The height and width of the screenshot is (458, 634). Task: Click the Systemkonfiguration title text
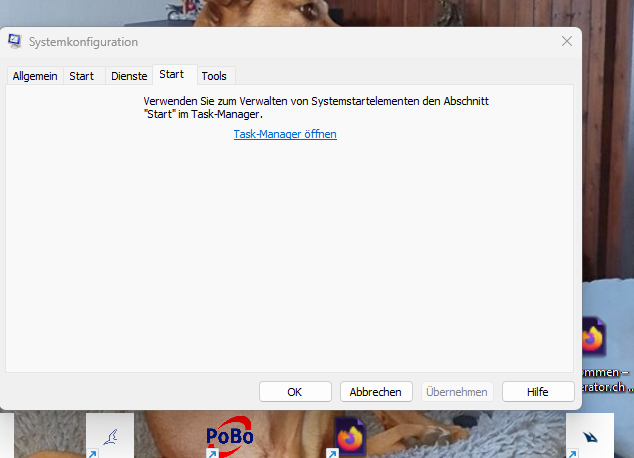[x=84, y=42]
